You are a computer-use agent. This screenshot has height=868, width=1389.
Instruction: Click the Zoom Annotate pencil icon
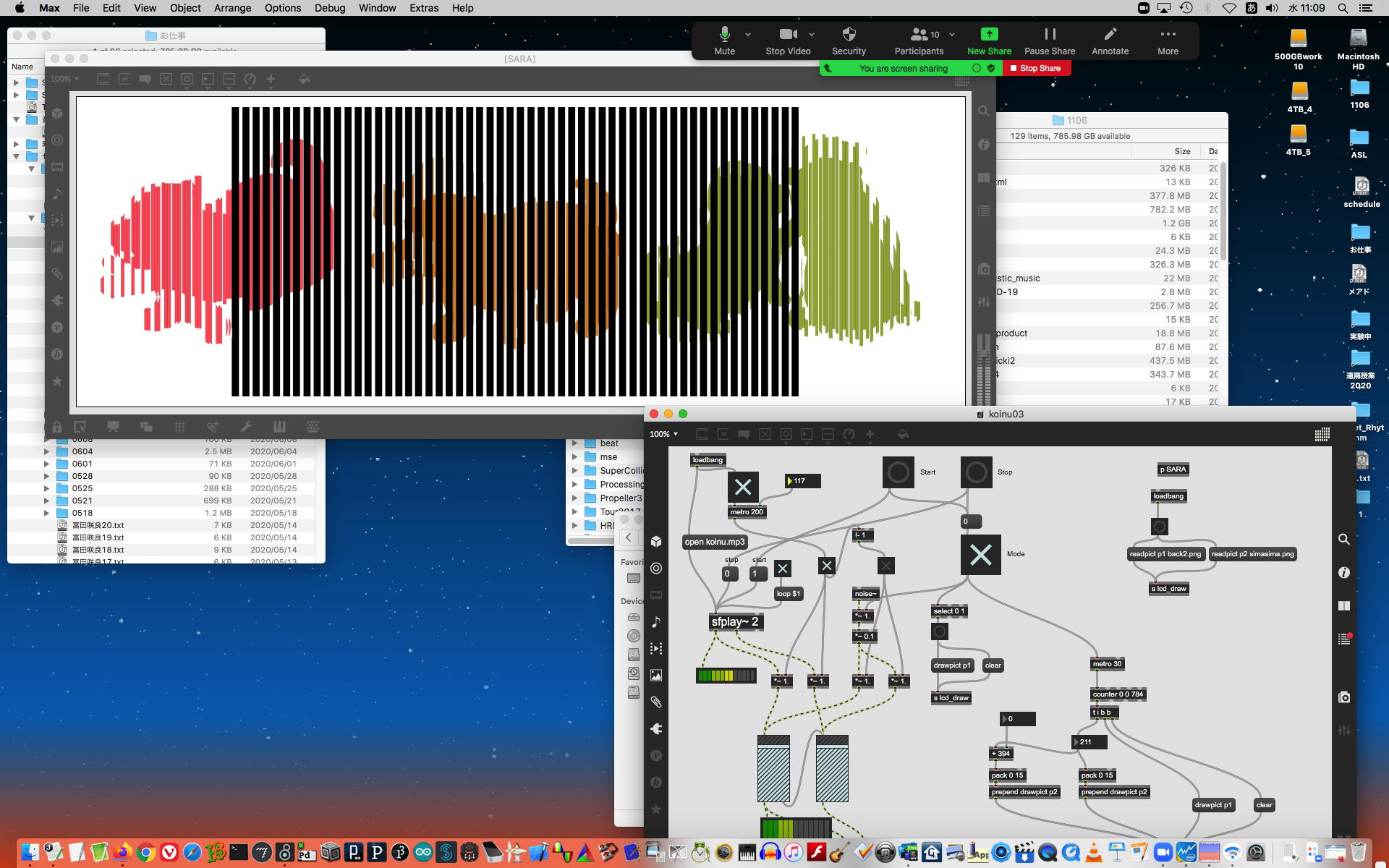click(x=1110, y=35)
